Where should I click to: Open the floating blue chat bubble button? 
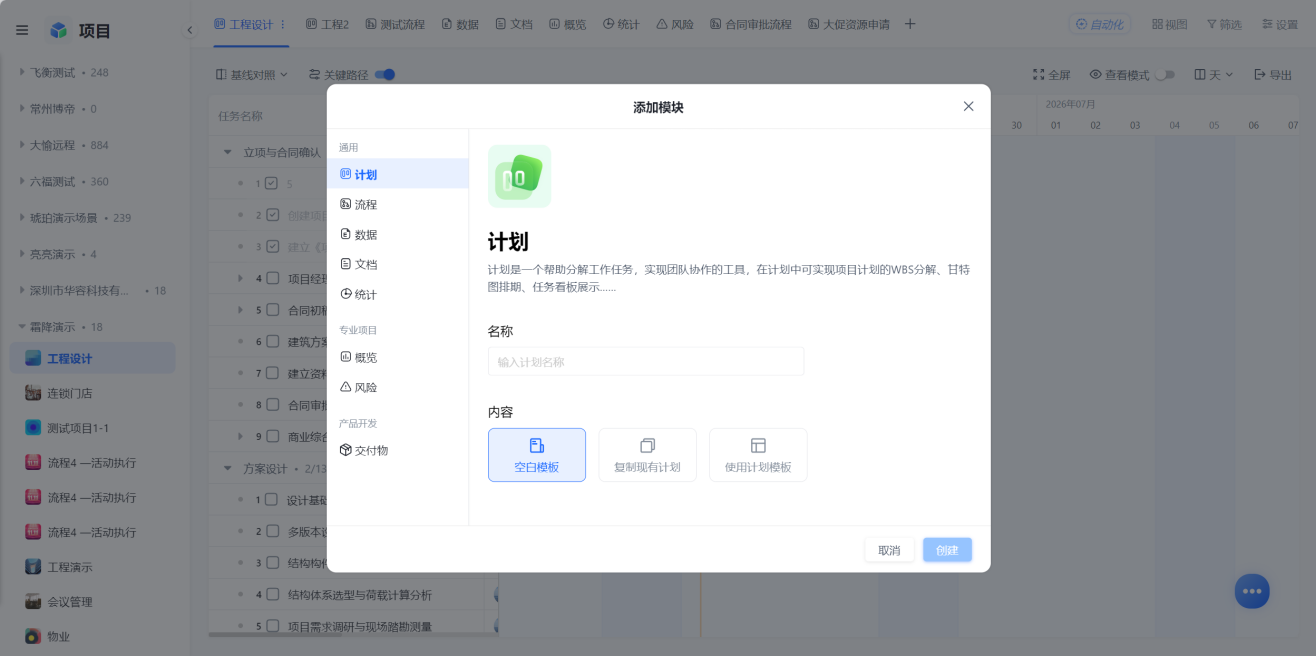point(1252,591)
